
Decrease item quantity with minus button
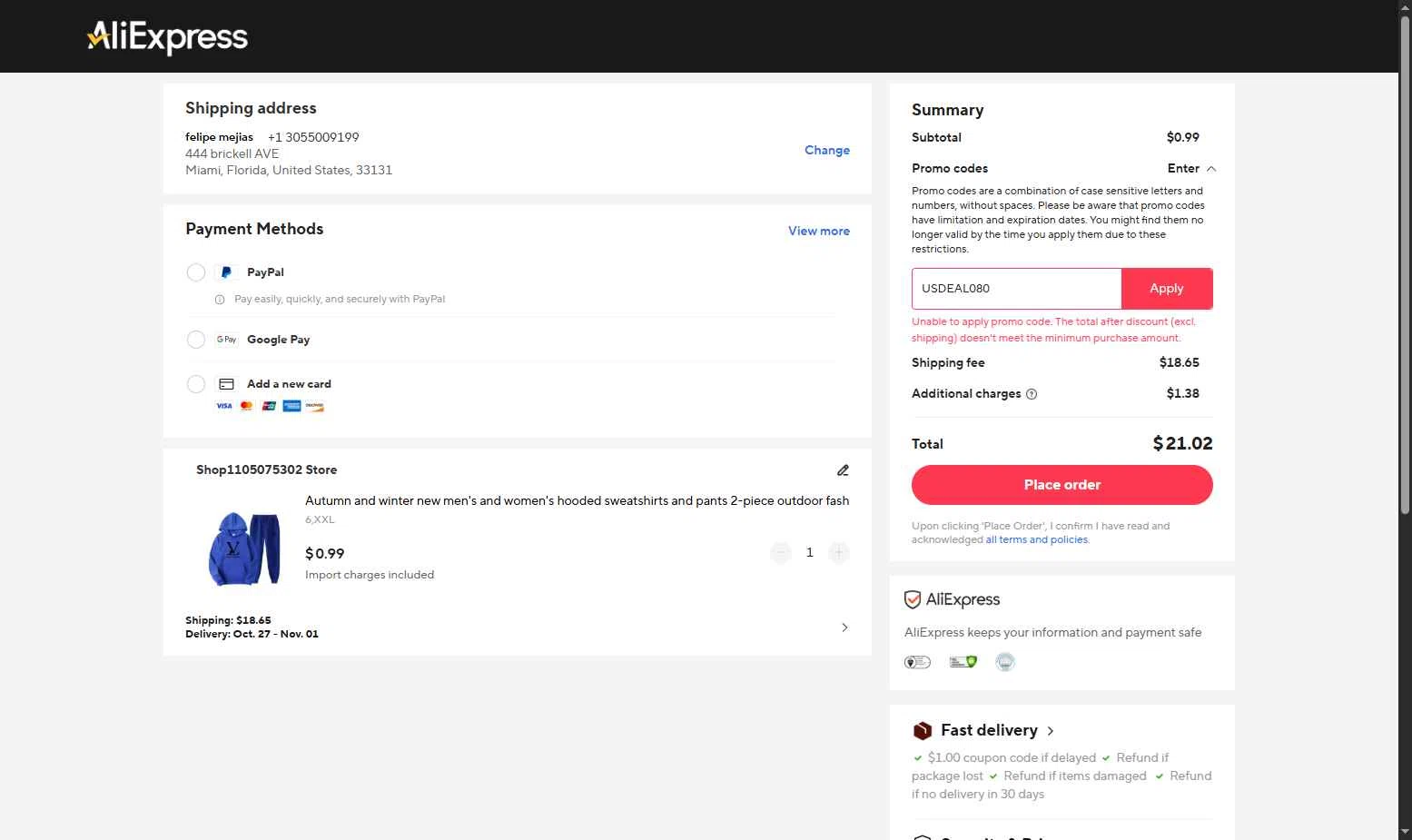click(781, 552)
